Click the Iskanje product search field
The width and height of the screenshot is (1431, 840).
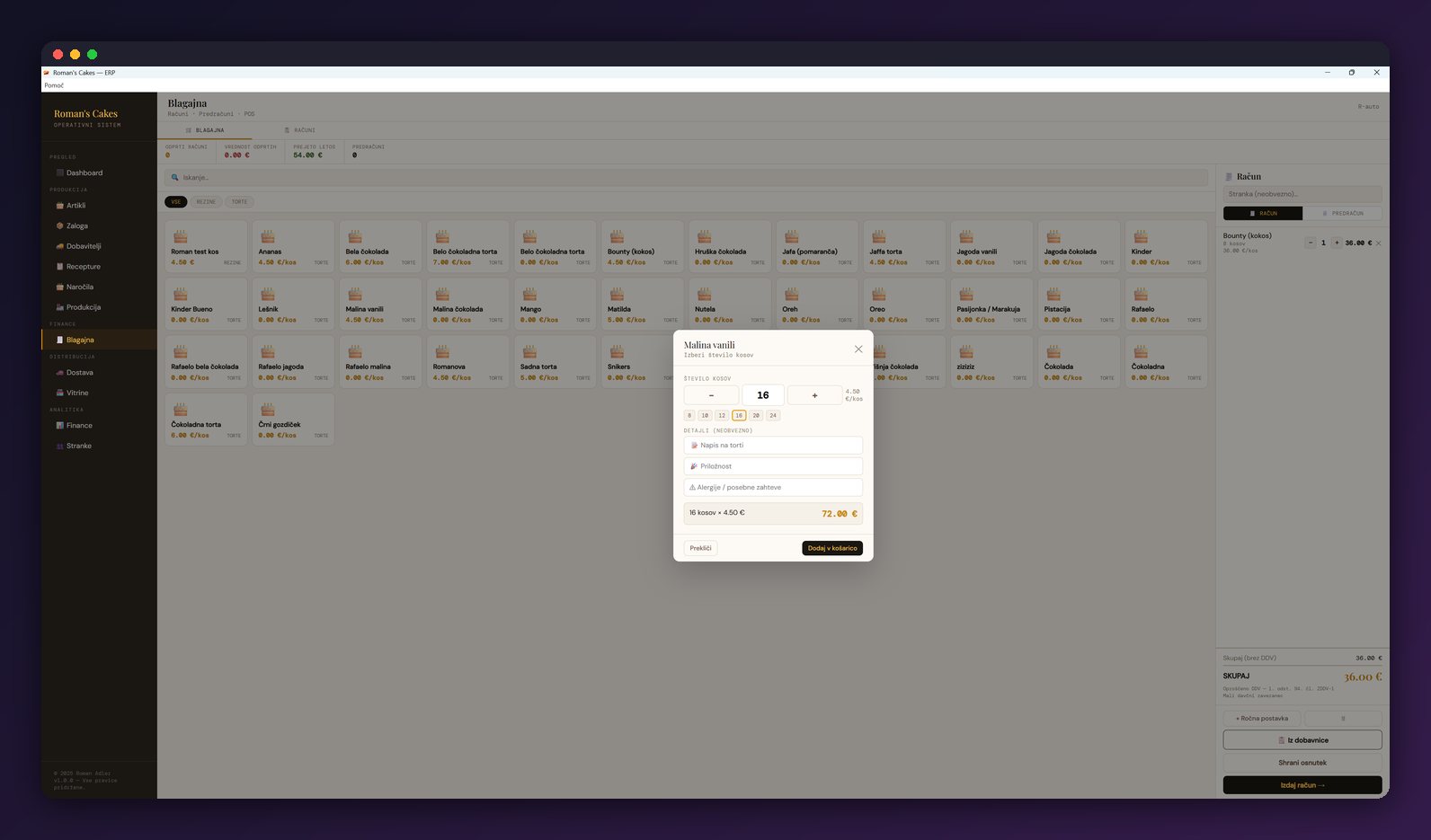coord(687,178)
